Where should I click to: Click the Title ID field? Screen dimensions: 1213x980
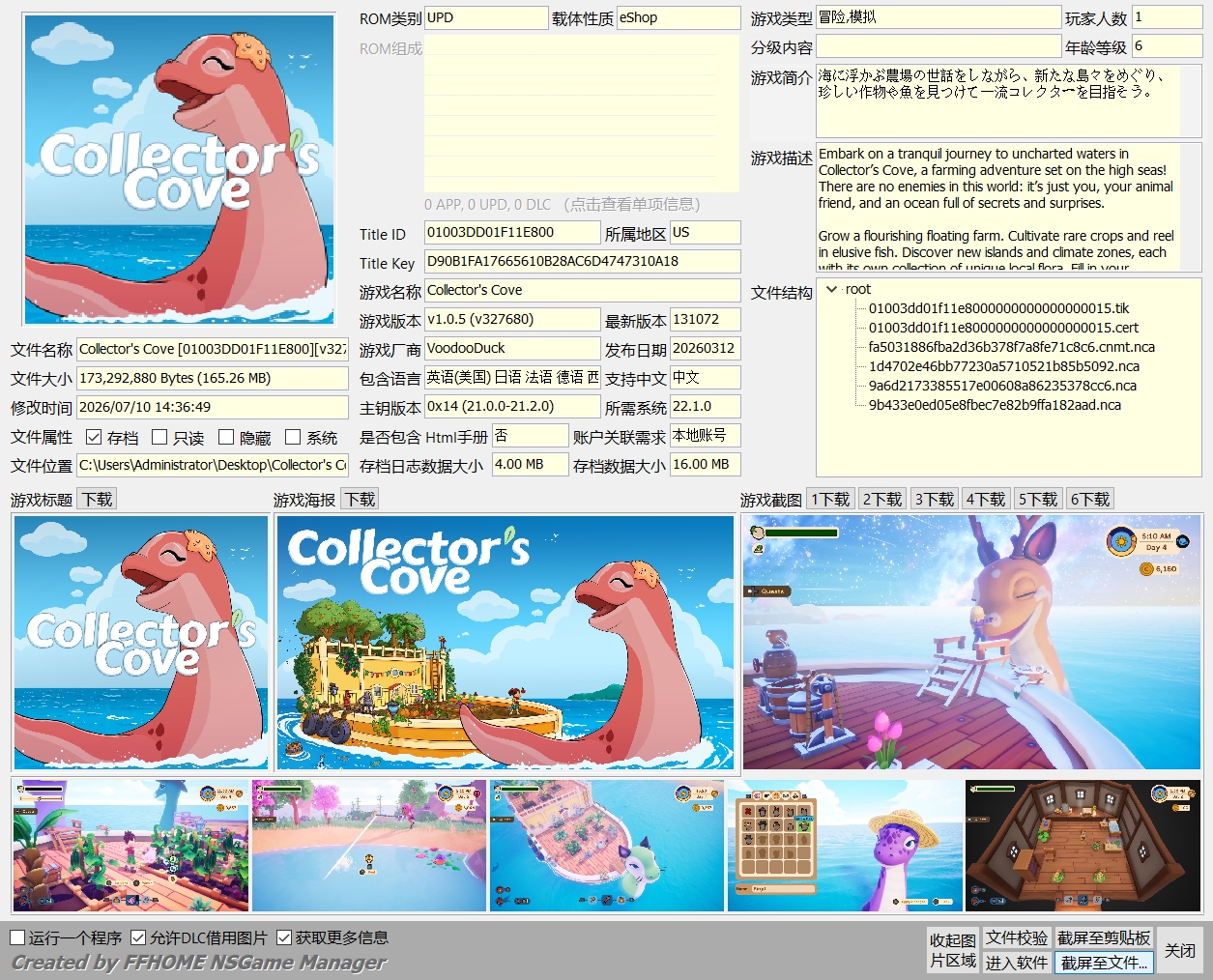tap(512, 233)
